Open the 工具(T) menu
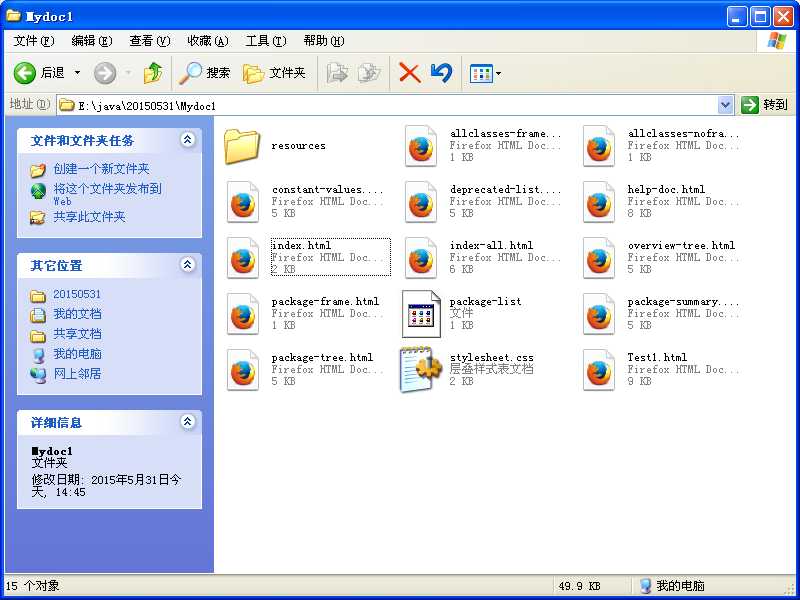The height and width of the screenshot is (600, 800). click(266, 40)
